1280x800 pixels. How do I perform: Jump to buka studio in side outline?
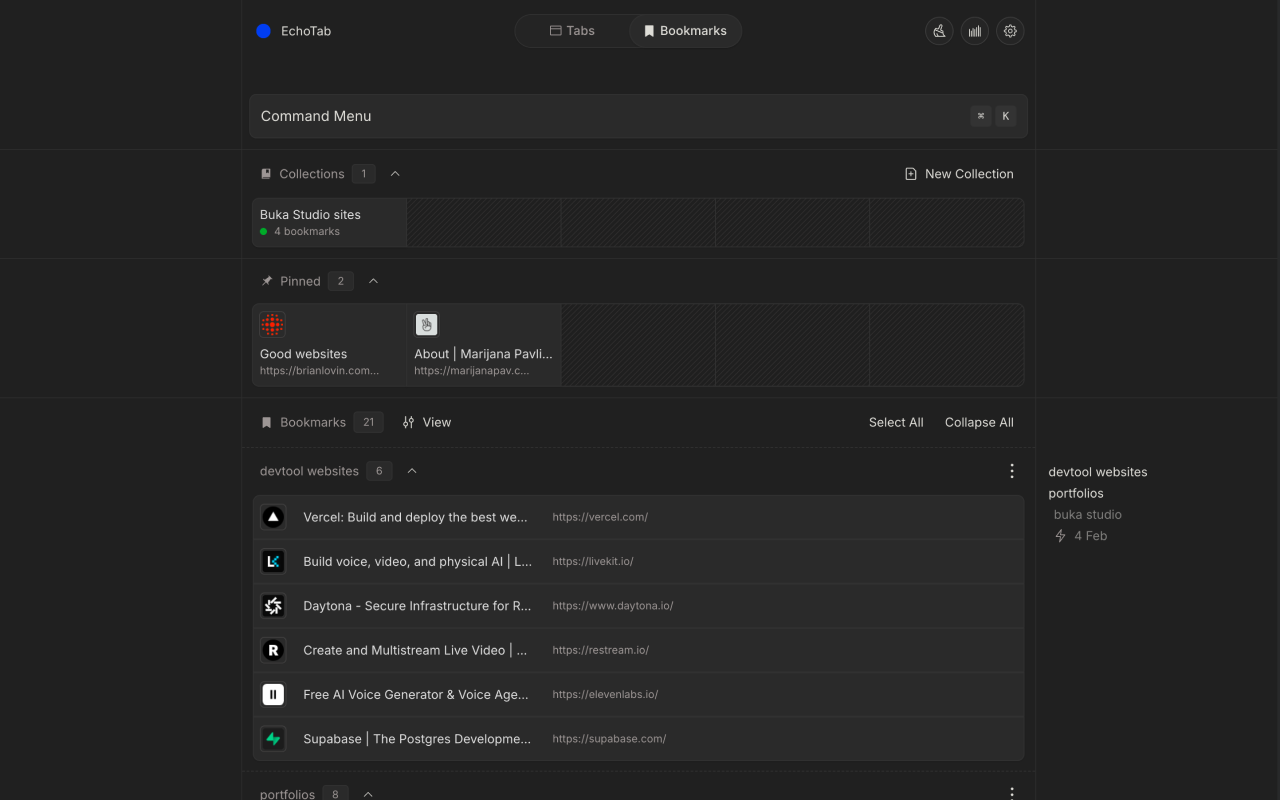[1088, 515]
